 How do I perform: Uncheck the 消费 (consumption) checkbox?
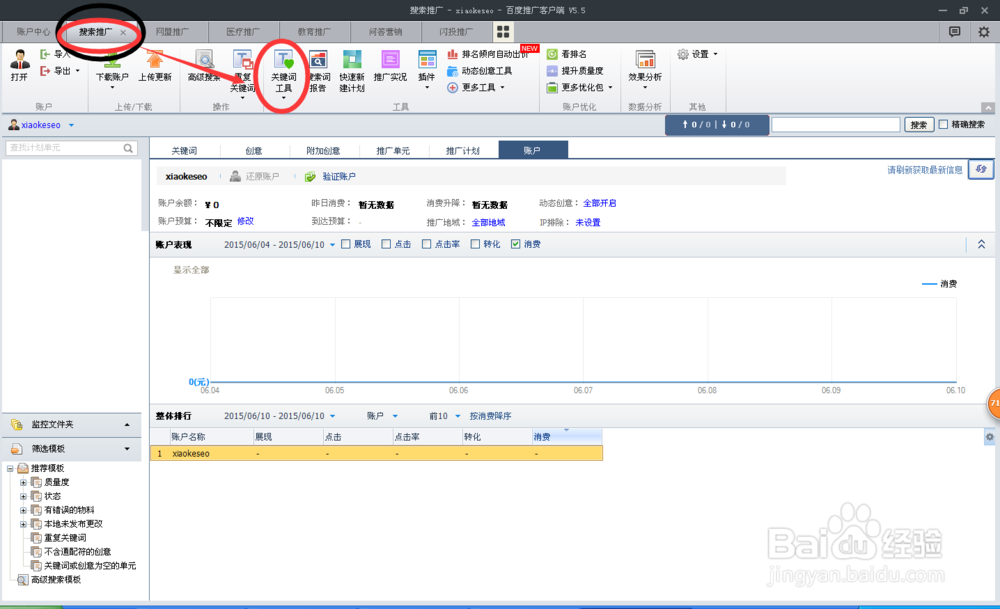tap(514, 243)
